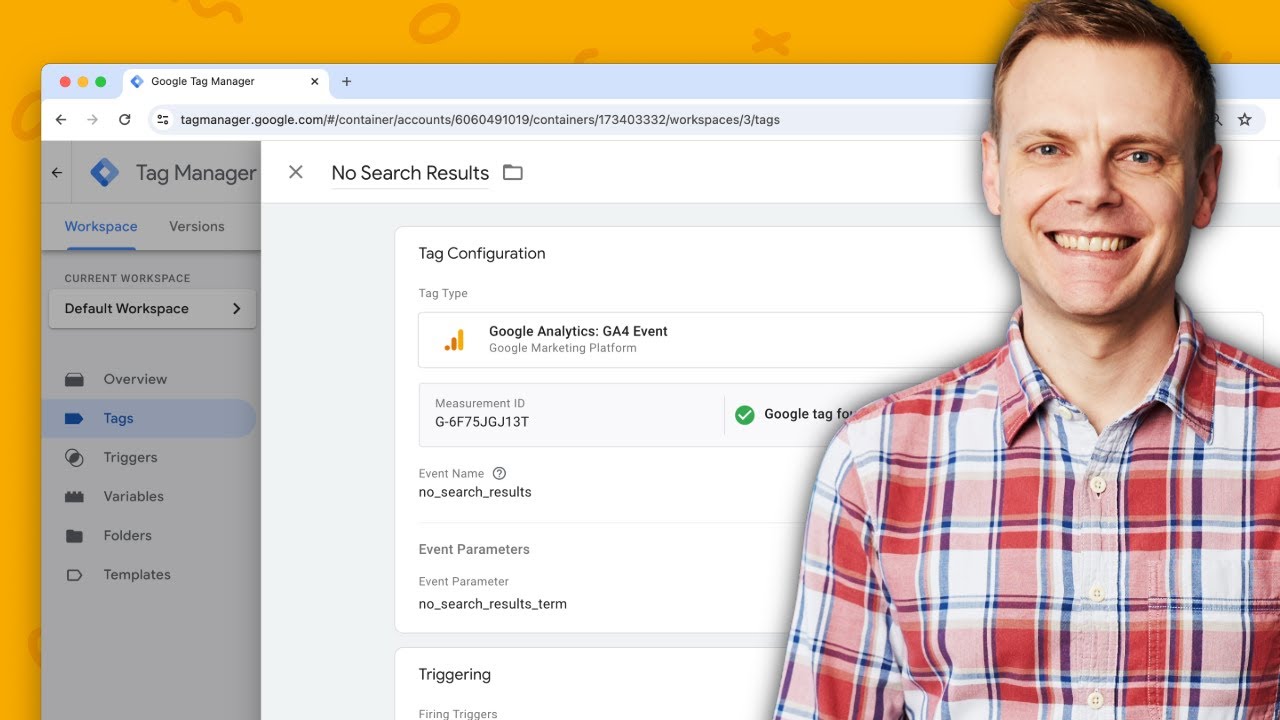Close the Google Tag Manager tab
The height and width of the screenshot is (720, 1280).
315,82
